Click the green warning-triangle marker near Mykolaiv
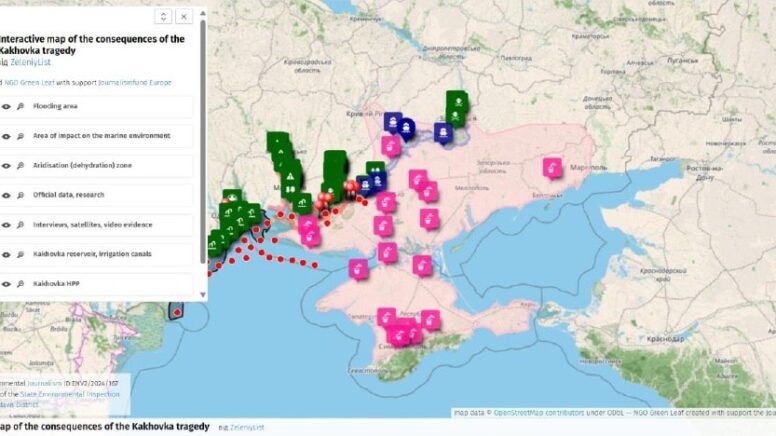The height and width of the screenshot is (436, 776). (x=288, y=176)
